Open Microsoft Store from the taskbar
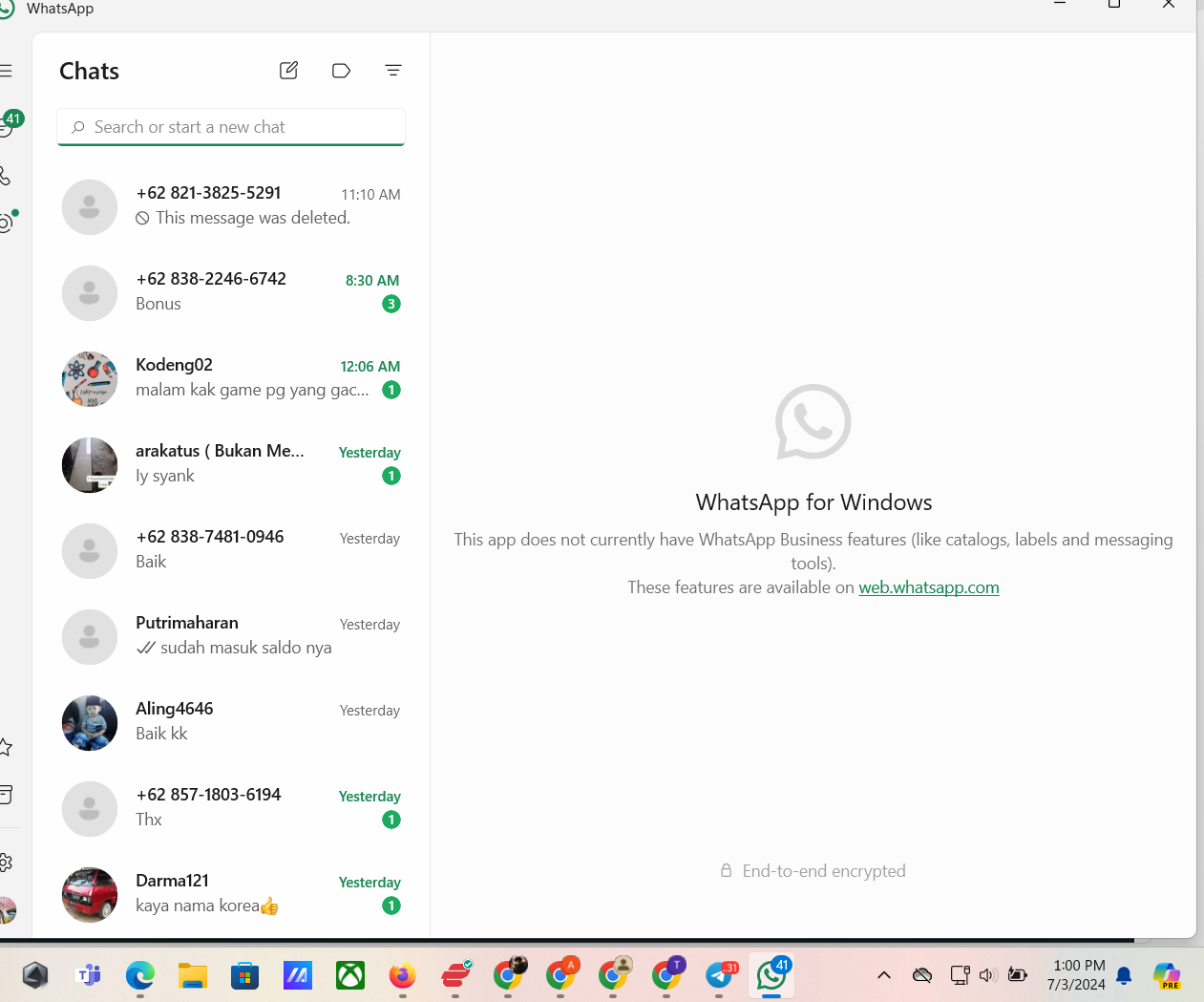 click(245, 975)
